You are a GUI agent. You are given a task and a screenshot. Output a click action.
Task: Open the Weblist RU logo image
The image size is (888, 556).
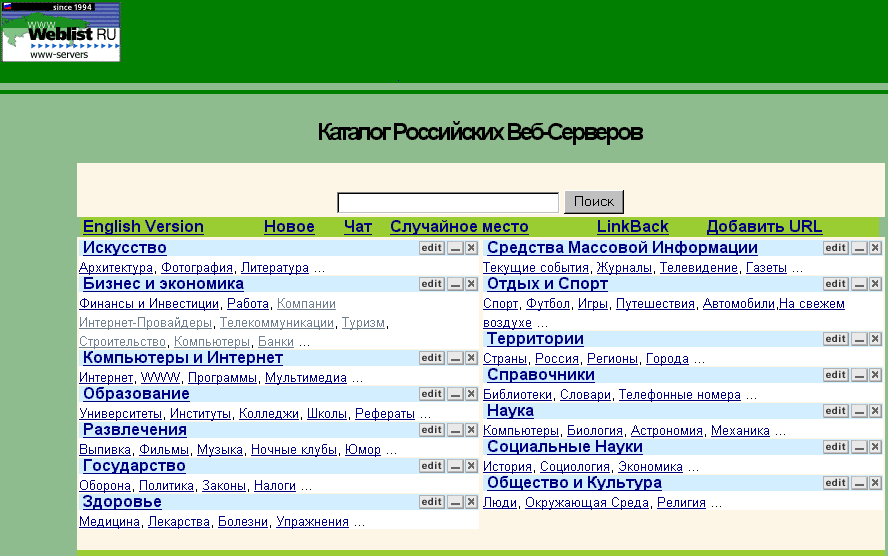(x=61, y=32)
